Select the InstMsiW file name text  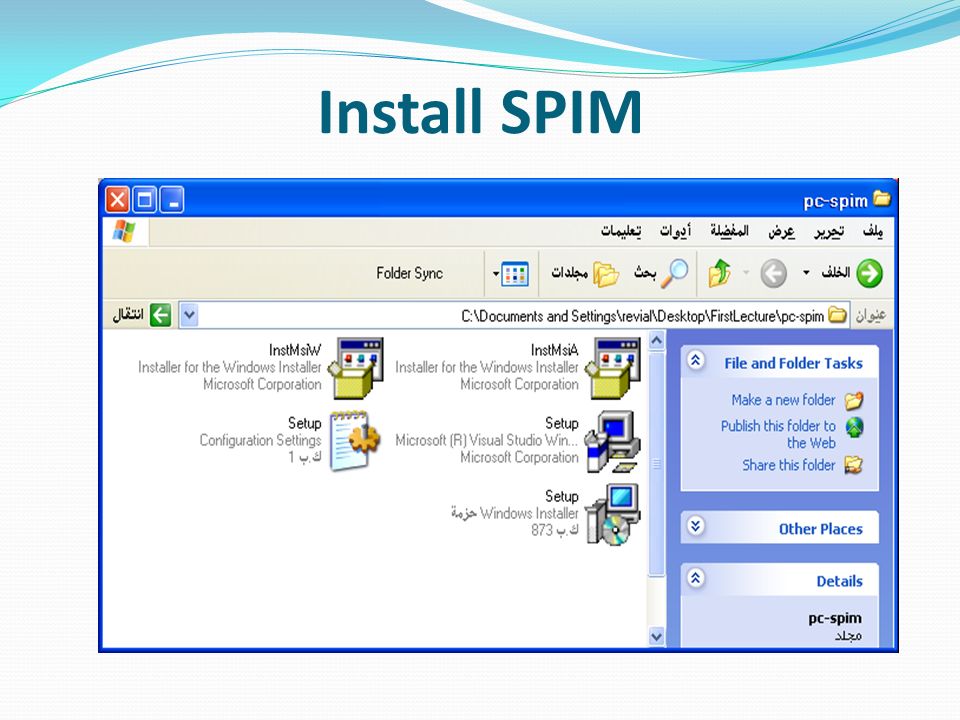coord(294,350)
